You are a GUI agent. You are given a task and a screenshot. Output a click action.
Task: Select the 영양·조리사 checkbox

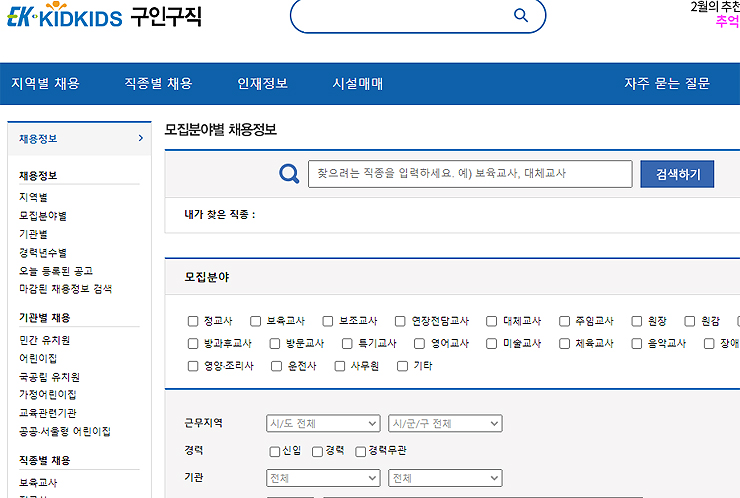click(x=193, y=366)
